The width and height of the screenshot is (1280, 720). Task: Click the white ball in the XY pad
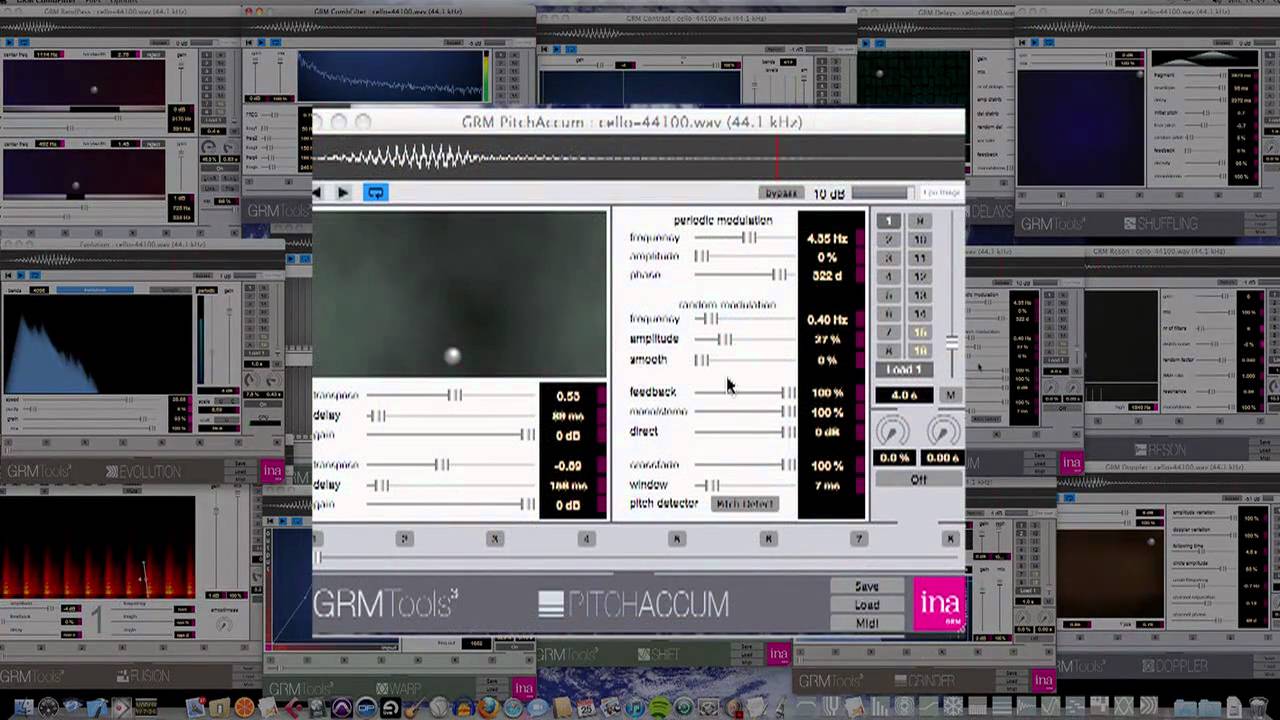[453, 355]
